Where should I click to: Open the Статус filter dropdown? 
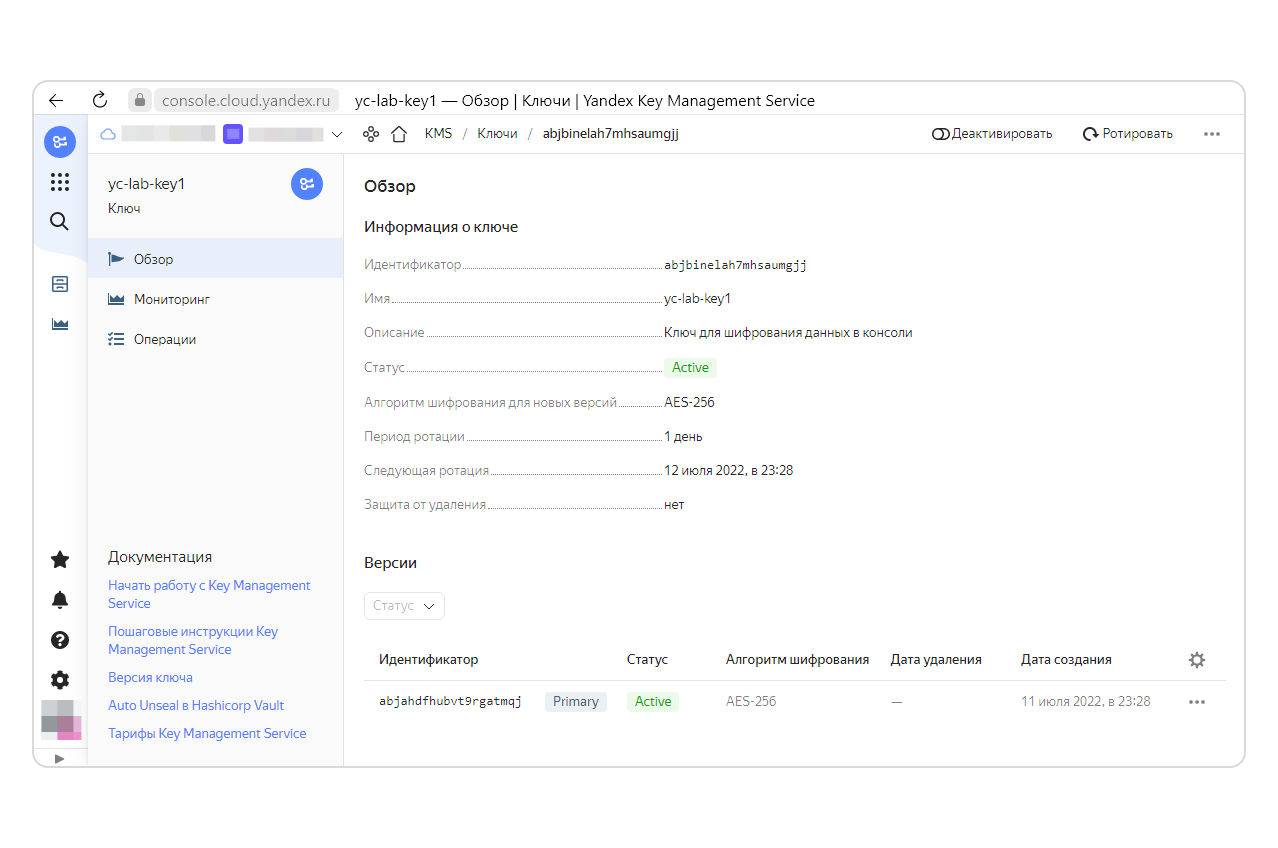point(404,606)
